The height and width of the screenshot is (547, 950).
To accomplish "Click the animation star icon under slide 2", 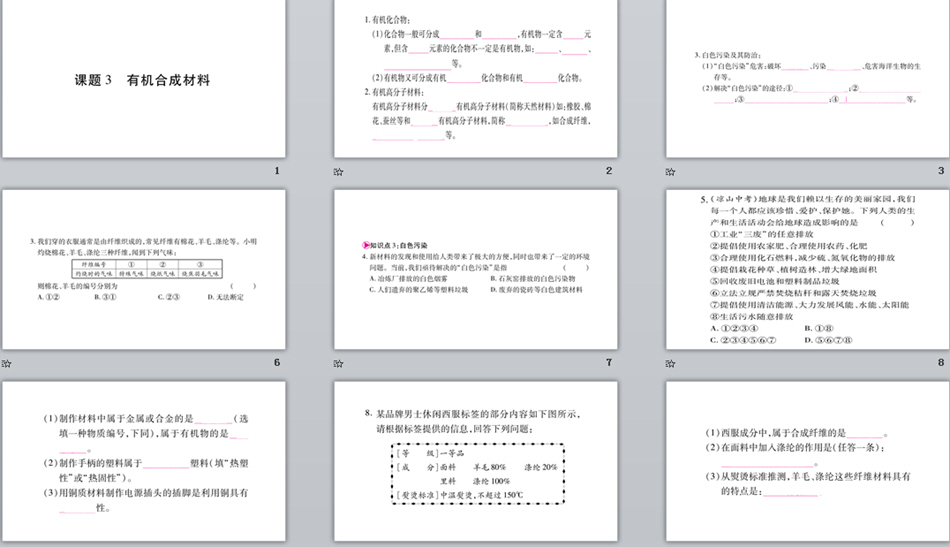I will coord(339,172).
